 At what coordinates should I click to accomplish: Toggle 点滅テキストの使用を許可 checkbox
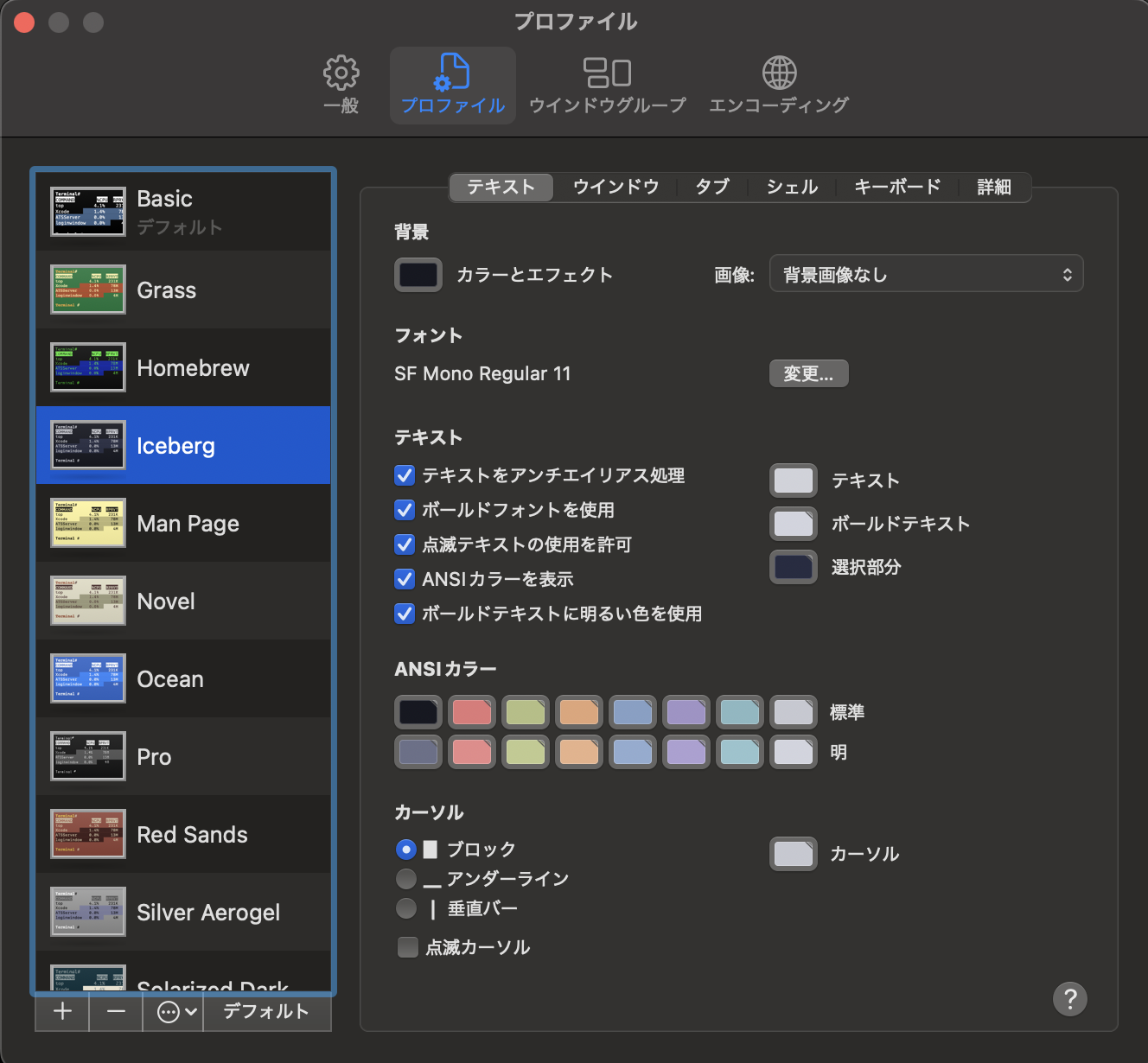click(x=405, y=544)
